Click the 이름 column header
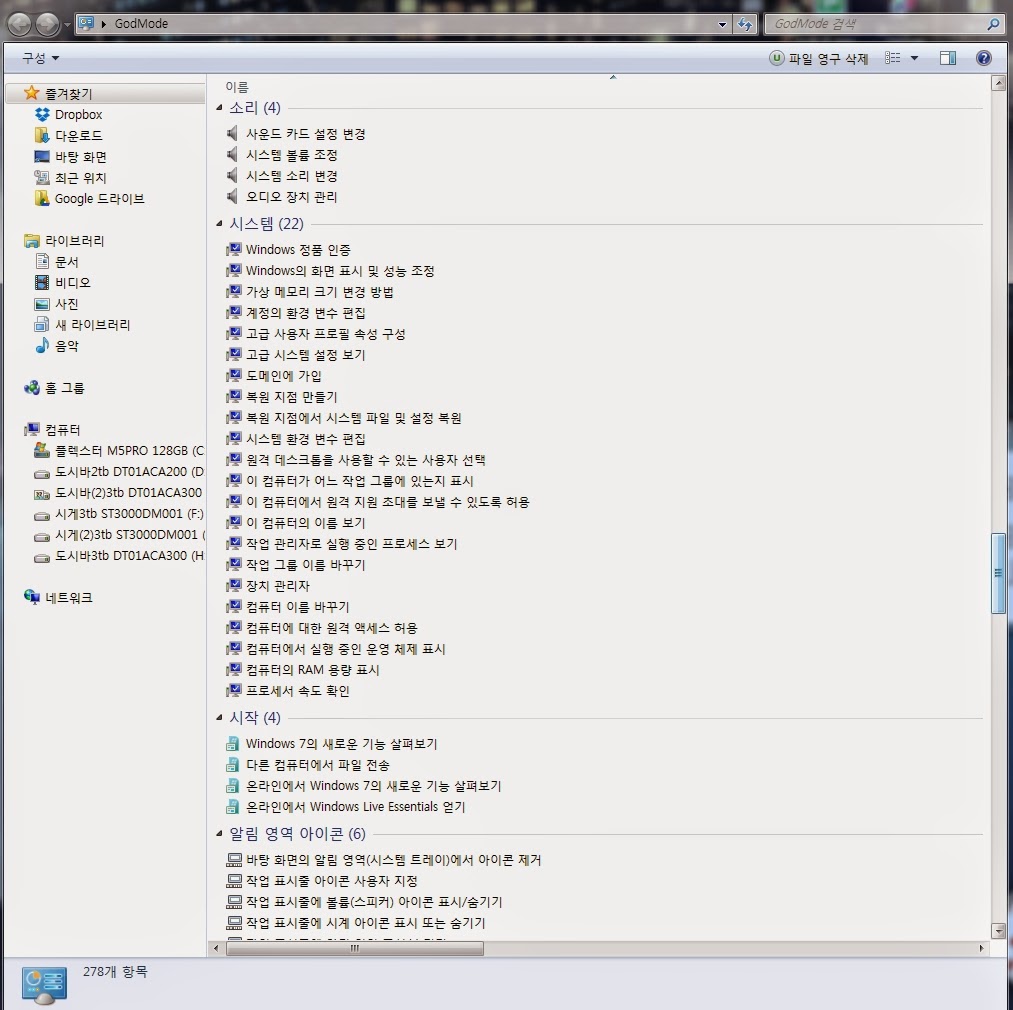1013x1010 pixels. point(236,87)
